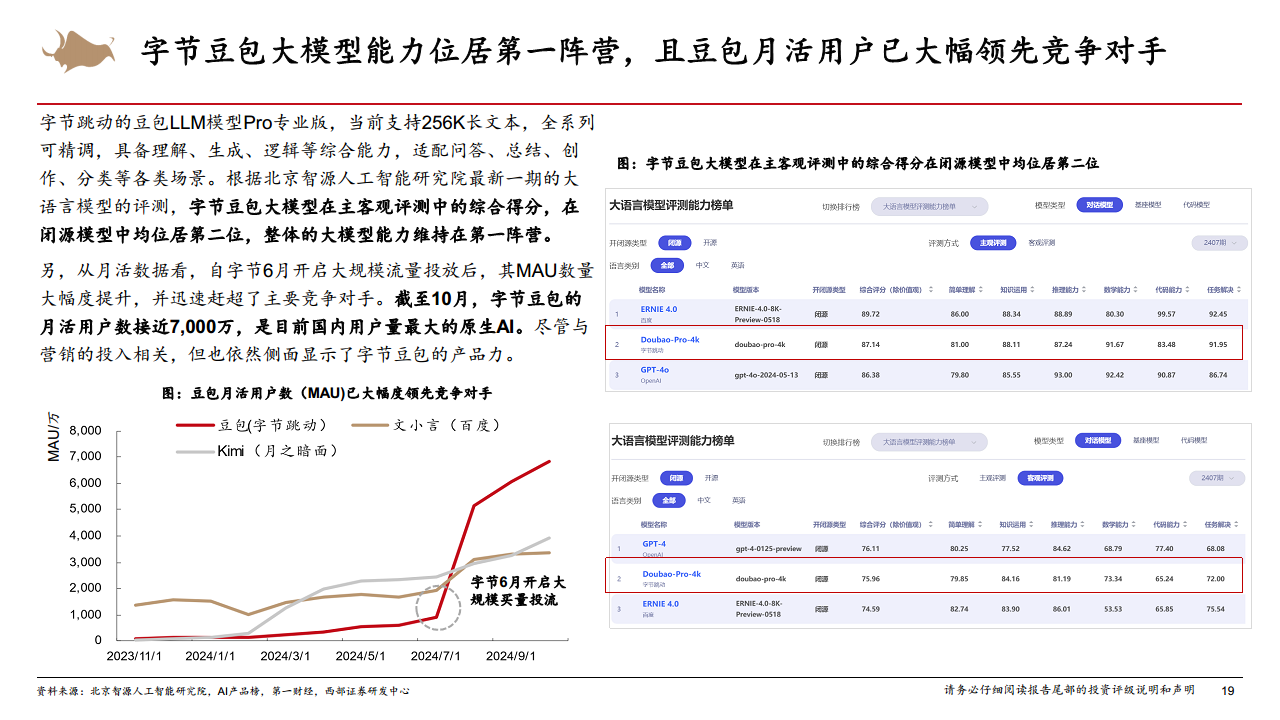This screenshot has width=1280, height=720.
Task: Open ERNIE 4.0 link scoring 74.59
Action: point(661,604)
